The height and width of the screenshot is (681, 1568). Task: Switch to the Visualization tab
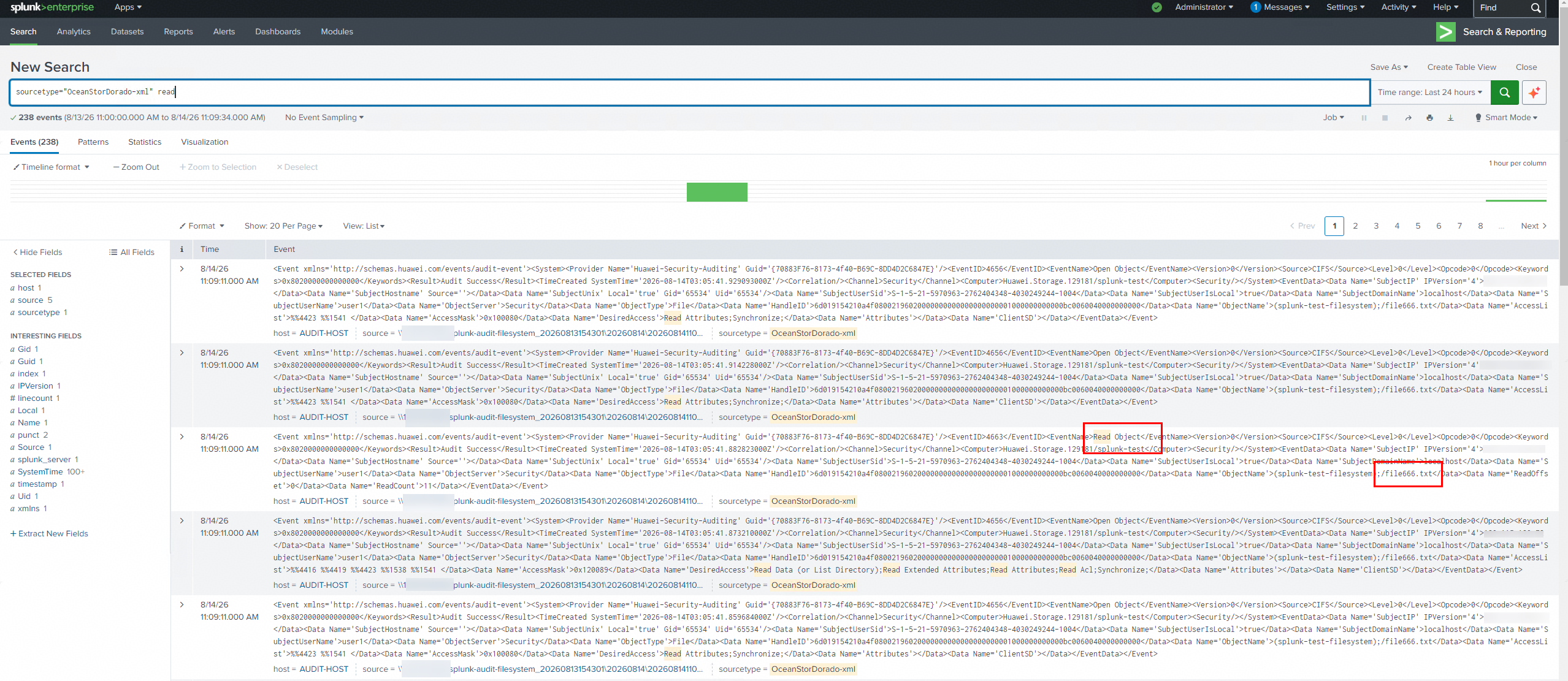(x=205, y=142)
